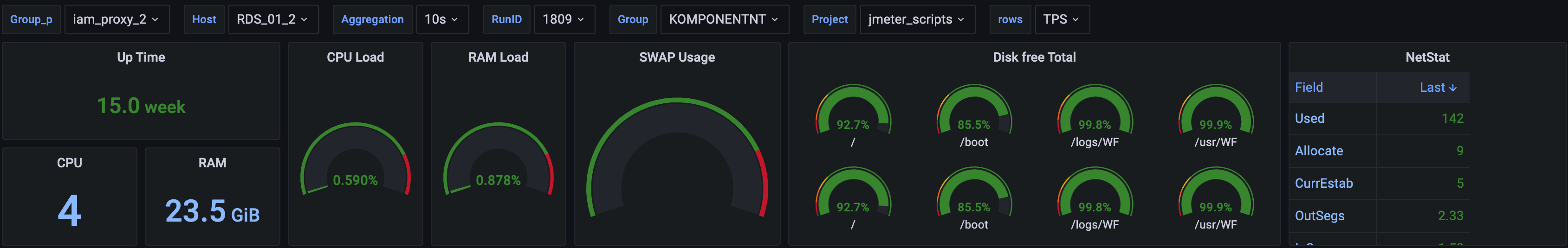Click the 15.0 week uptime value
The image size is (1568, 248).
coord(141,106)
